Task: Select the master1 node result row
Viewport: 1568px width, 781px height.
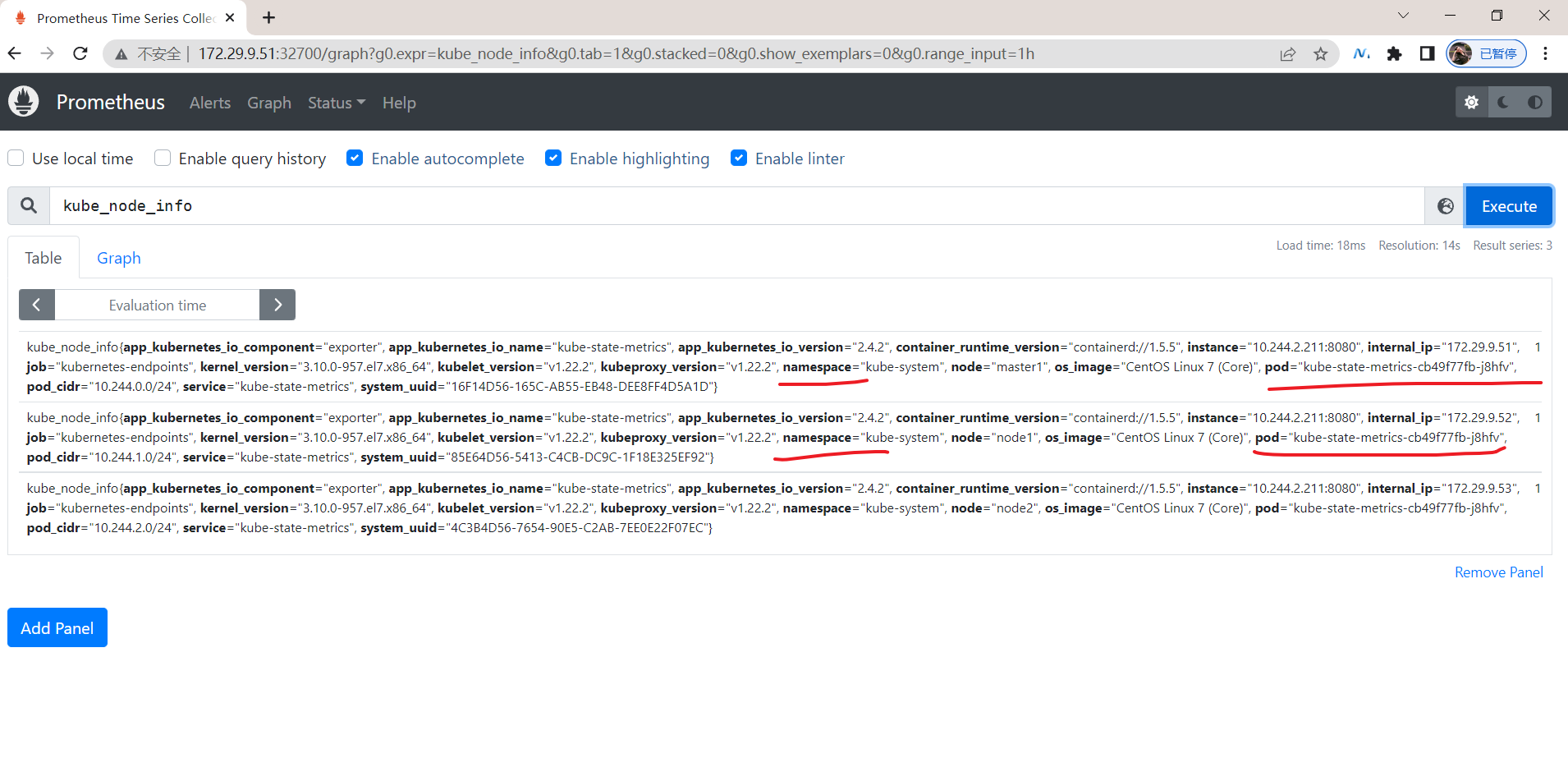Action: point(780,366)
